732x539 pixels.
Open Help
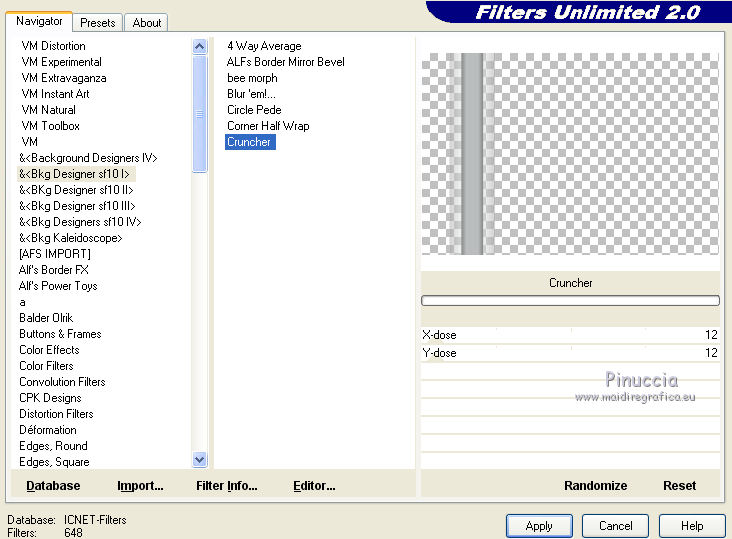pyautogui.click(x=692, y=526)
